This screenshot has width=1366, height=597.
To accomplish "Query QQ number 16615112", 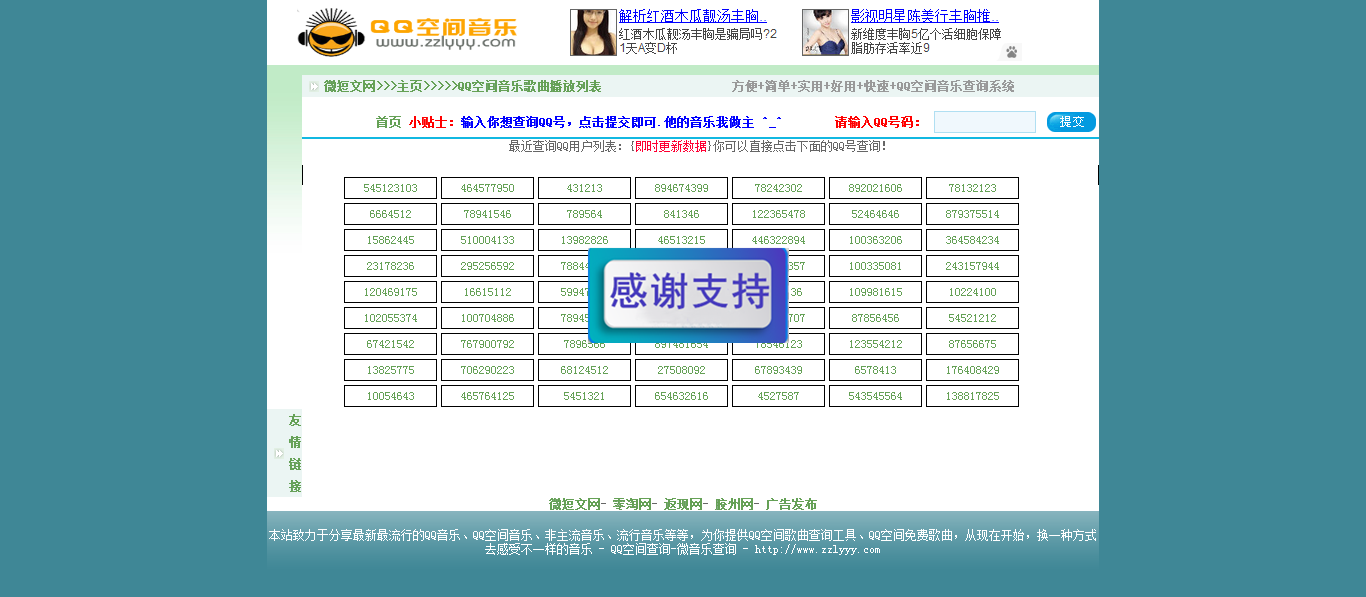I will coord(487,292).
